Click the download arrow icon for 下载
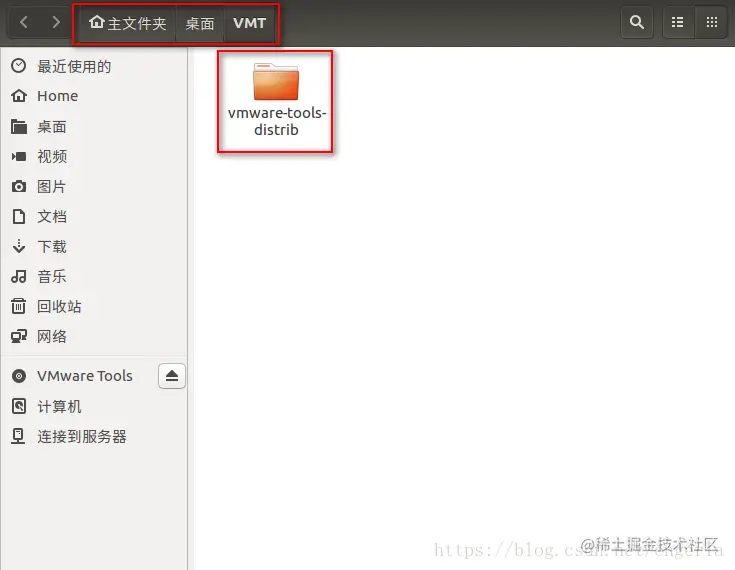Screen dimensions: 735x570 coord(19,247)
